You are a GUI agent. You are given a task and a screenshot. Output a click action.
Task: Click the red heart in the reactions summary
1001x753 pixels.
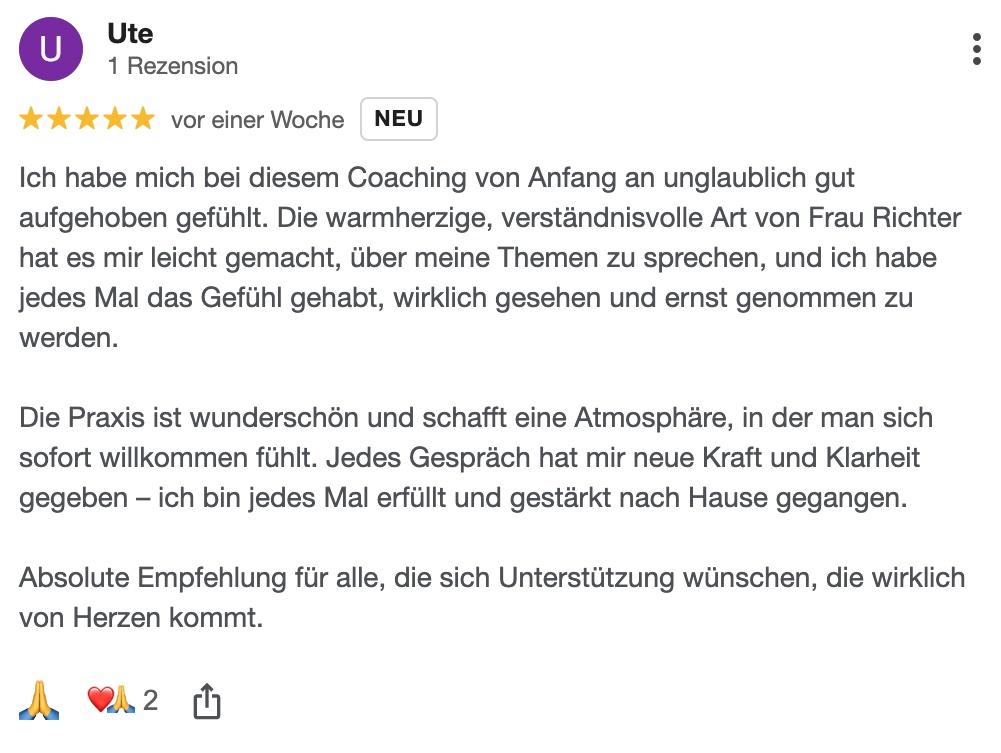click(x=99, y=700)
